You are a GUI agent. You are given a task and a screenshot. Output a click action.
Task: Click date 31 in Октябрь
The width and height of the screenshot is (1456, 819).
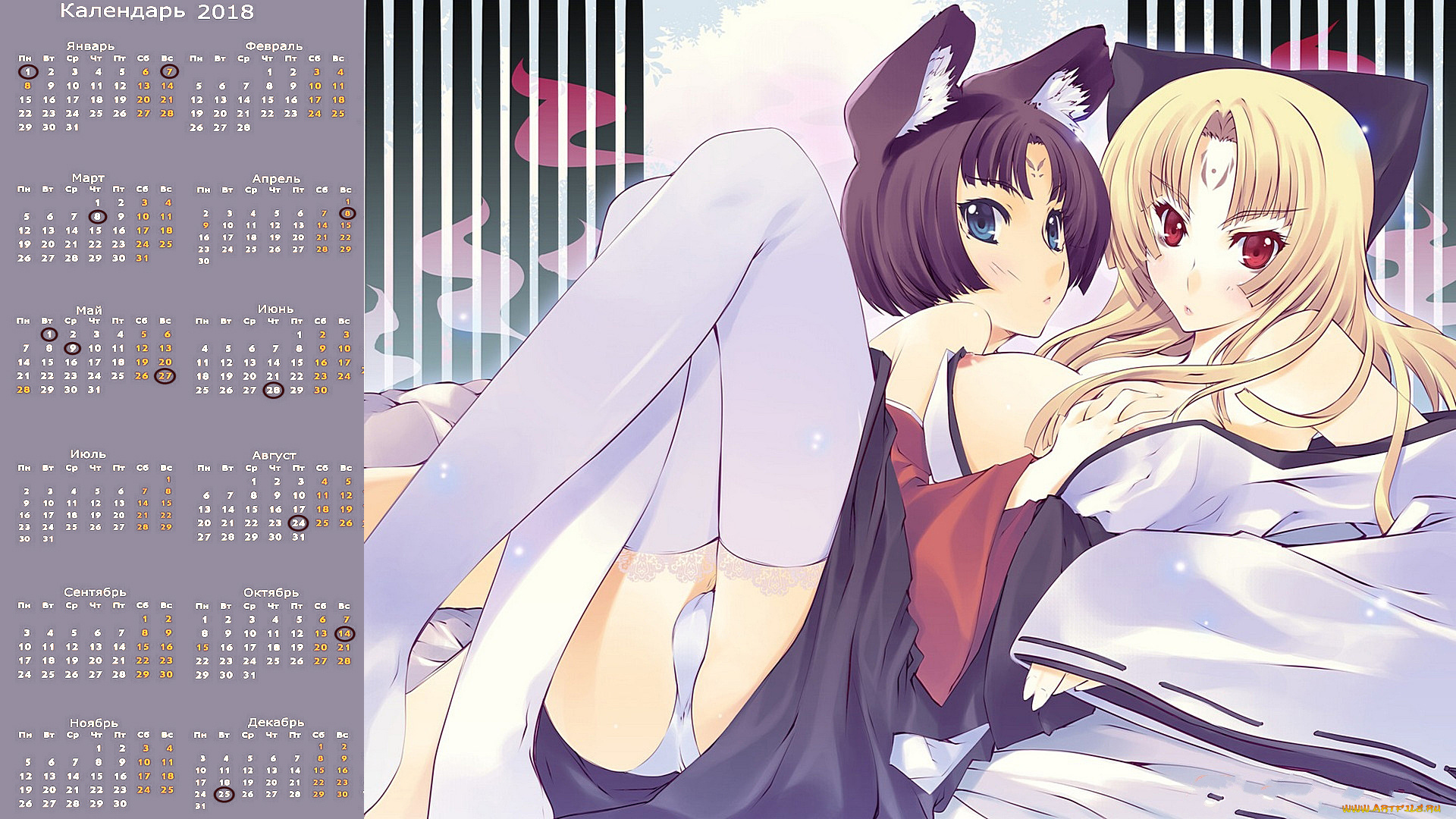tap(250, 675)
